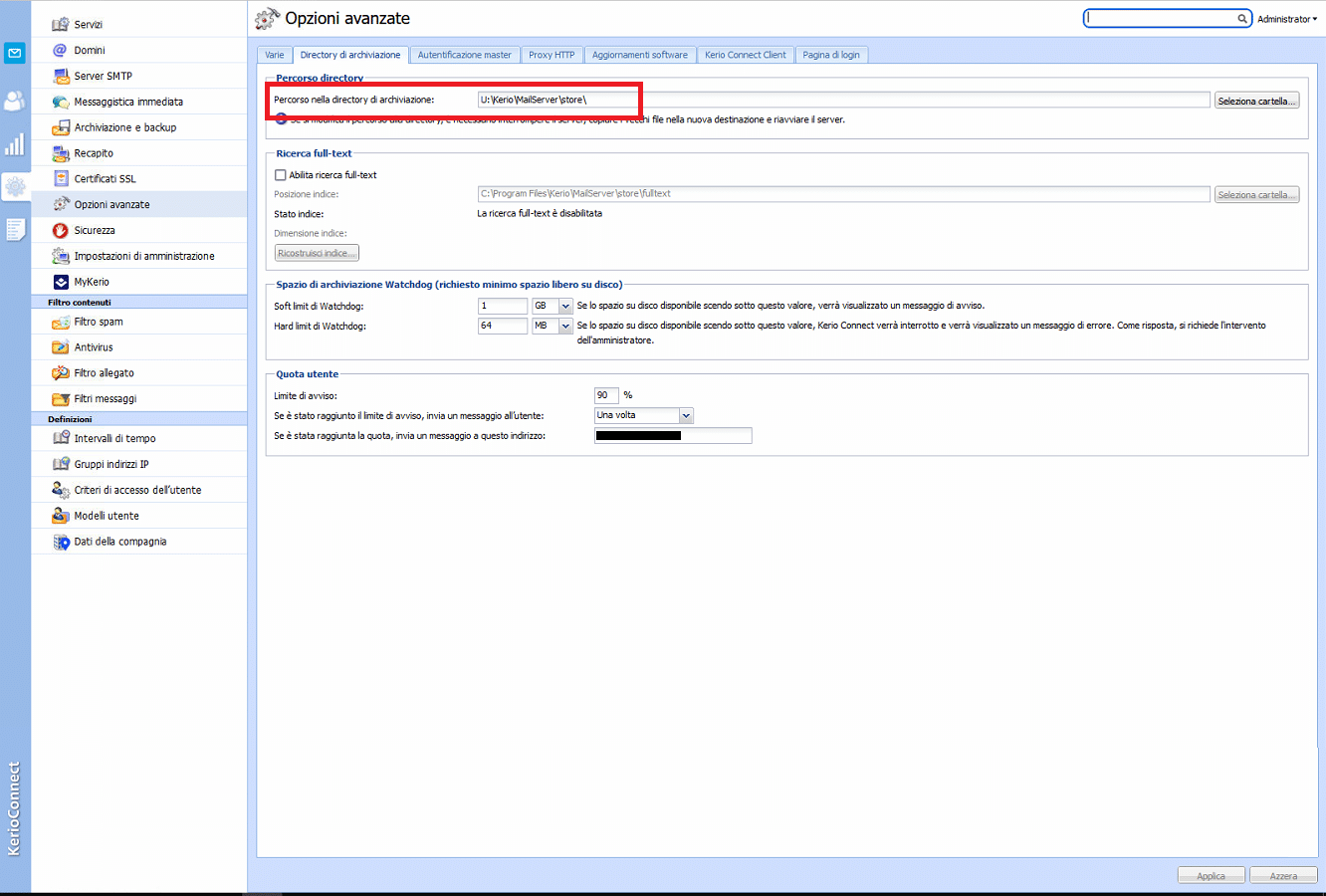Click the Servizi icon

(61, 24)
